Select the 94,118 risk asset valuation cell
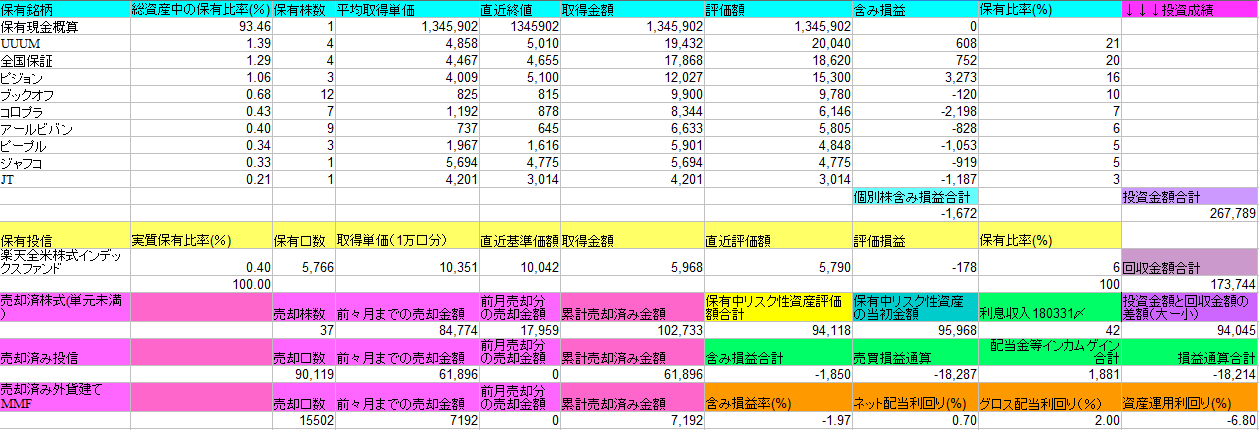The width and height of the screenshot is (1259, 430). 777,330
